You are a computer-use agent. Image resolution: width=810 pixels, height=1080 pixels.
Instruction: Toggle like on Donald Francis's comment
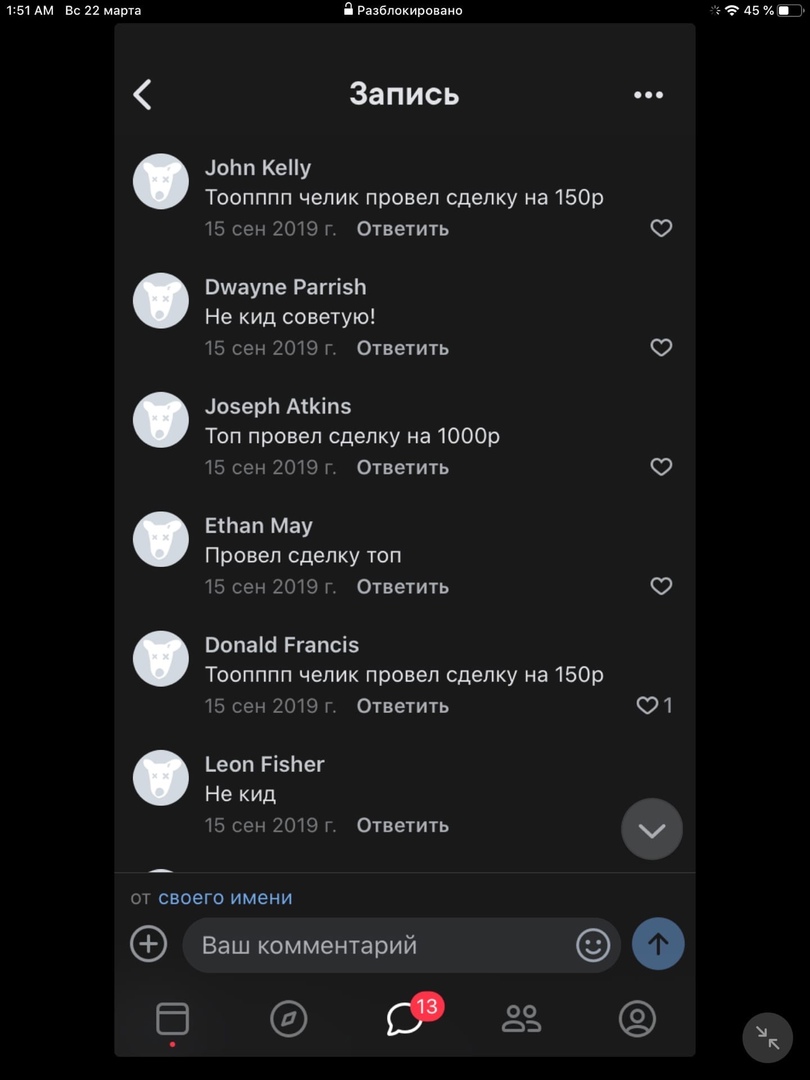648,705
